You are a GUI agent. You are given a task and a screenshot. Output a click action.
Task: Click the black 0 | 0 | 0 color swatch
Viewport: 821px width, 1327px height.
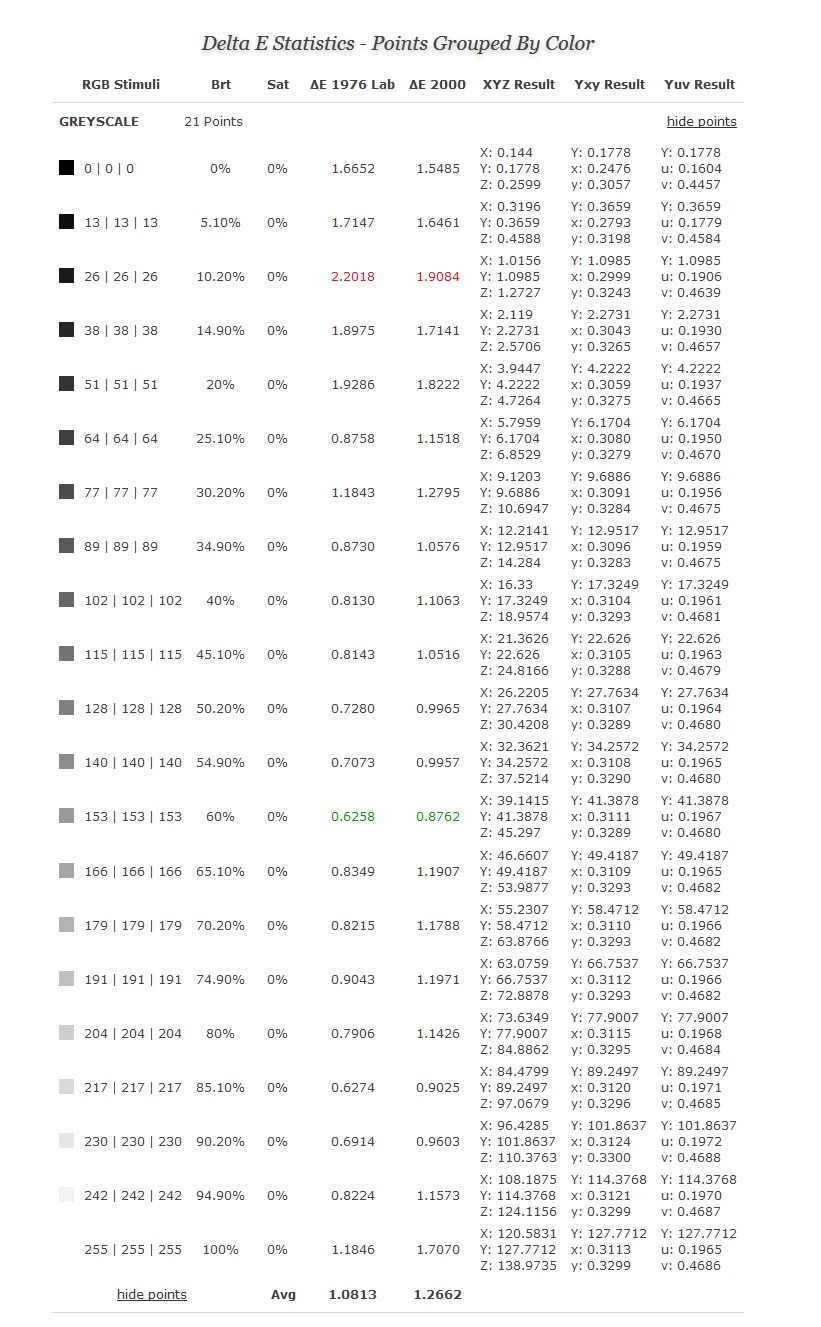tap(67, 168)
